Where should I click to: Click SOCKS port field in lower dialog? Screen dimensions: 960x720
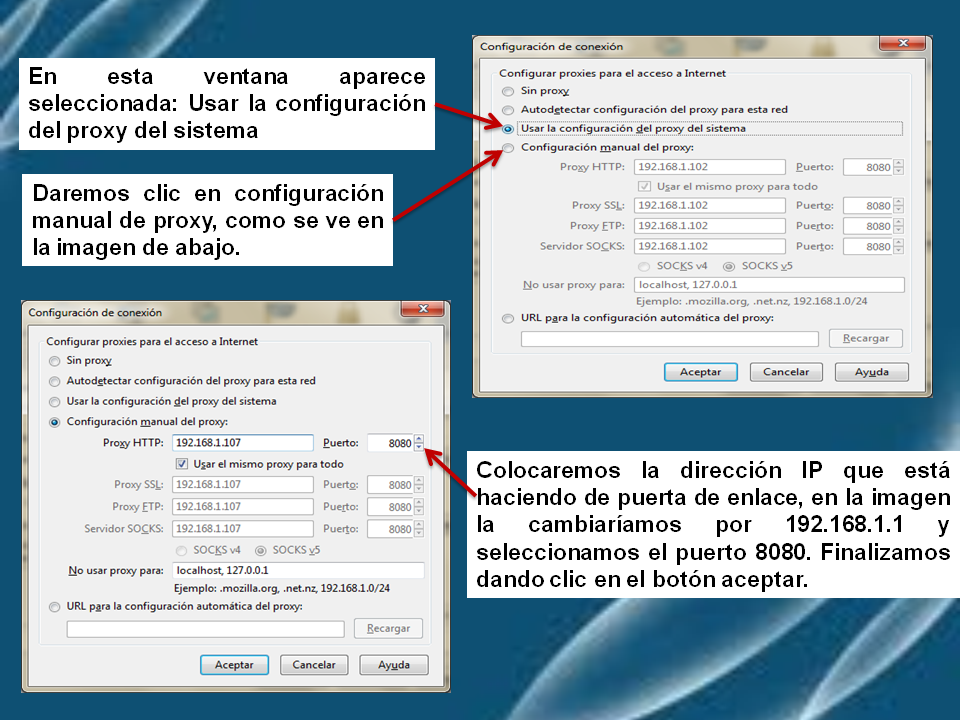pos(391,529)
